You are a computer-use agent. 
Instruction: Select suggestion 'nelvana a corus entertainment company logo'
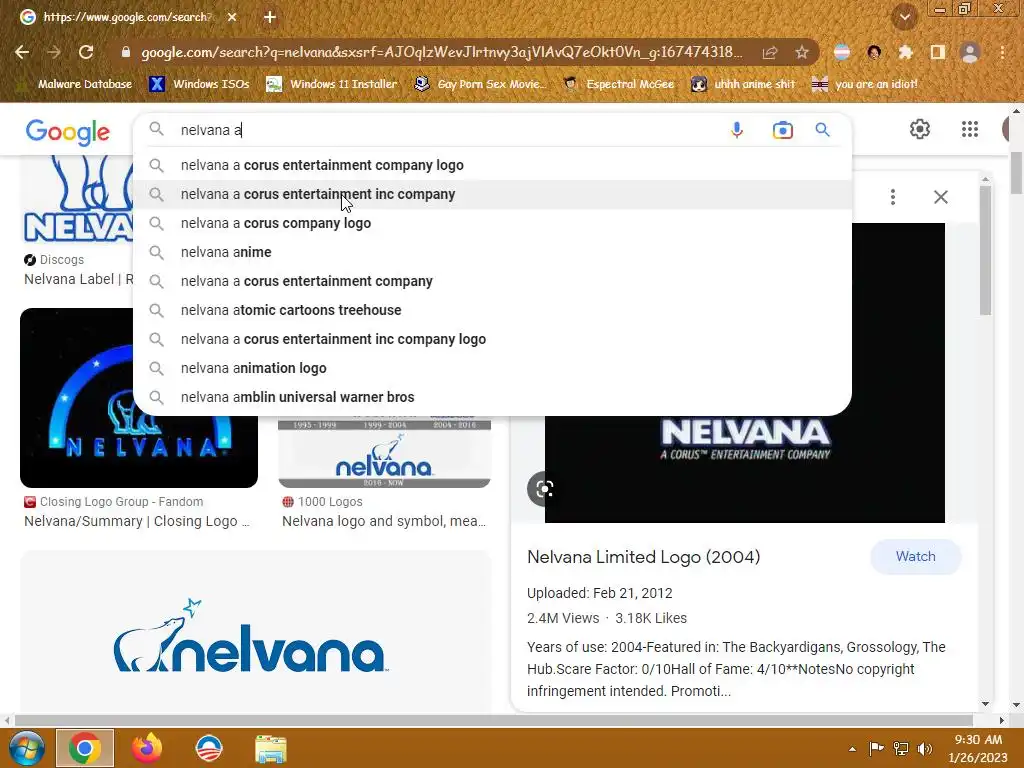click(x=492, y=165)
